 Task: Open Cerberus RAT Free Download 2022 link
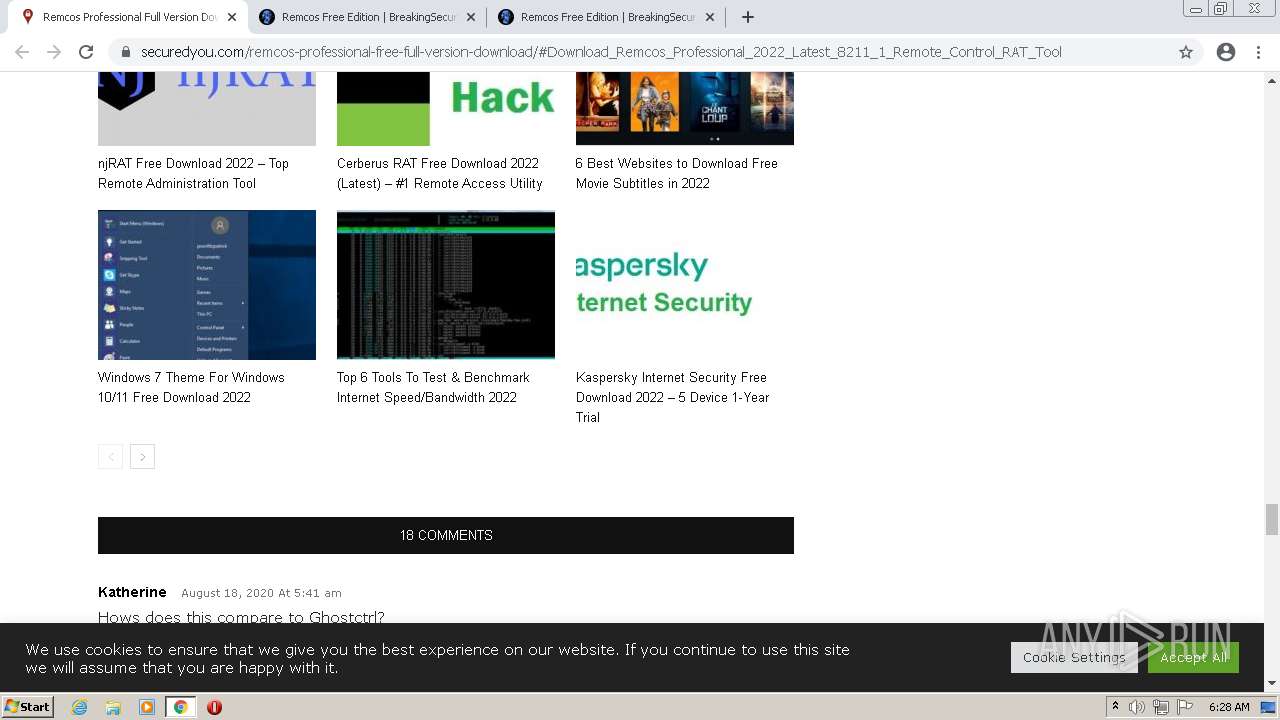(440, 173)
